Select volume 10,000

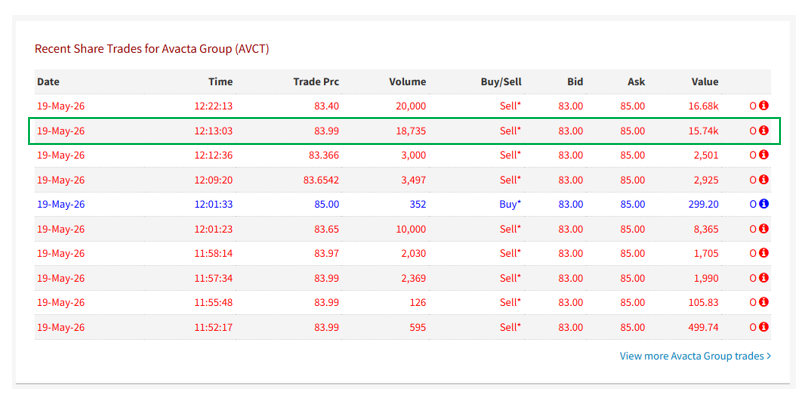(x=411, y=229)
